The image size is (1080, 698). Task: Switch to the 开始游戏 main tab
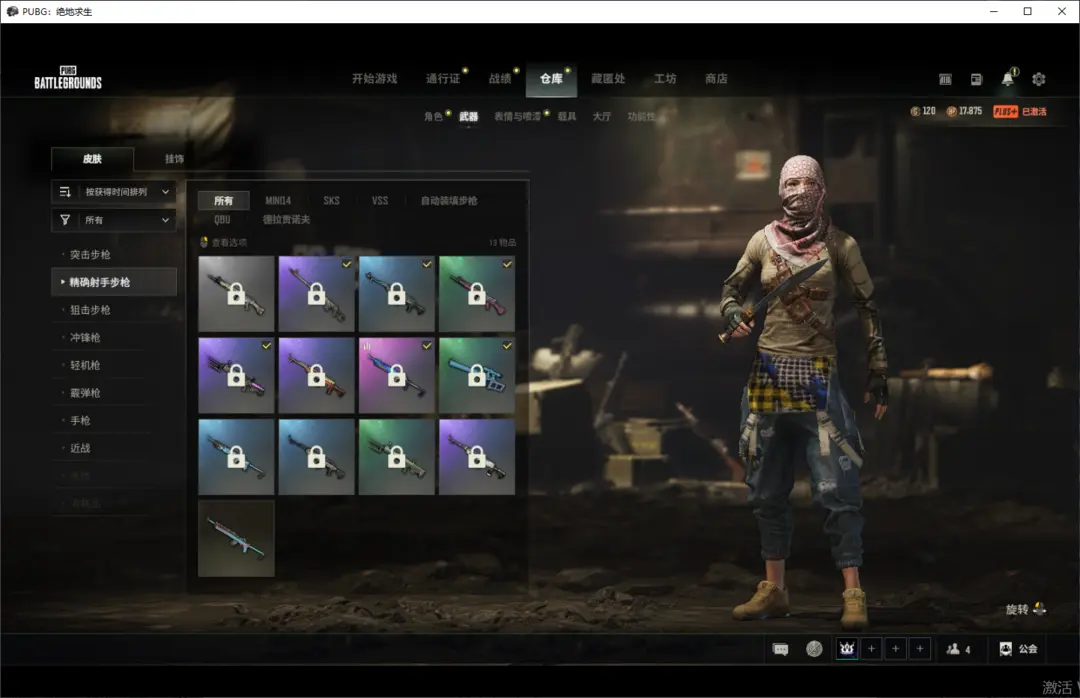click(x=374, y=79)
